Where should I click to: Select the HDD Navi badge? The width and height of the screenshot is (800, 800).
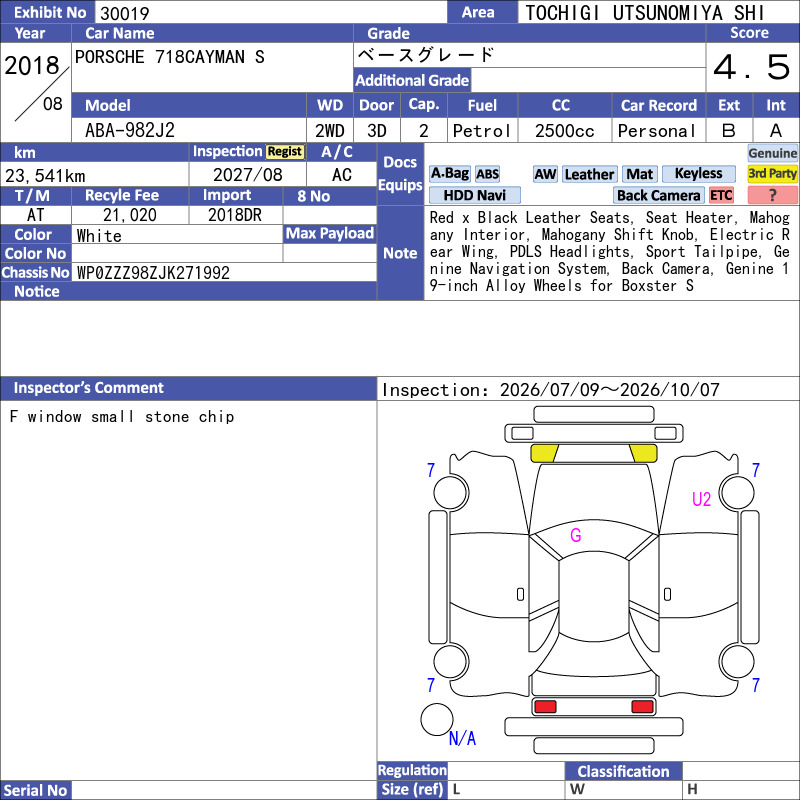point(475,195)
